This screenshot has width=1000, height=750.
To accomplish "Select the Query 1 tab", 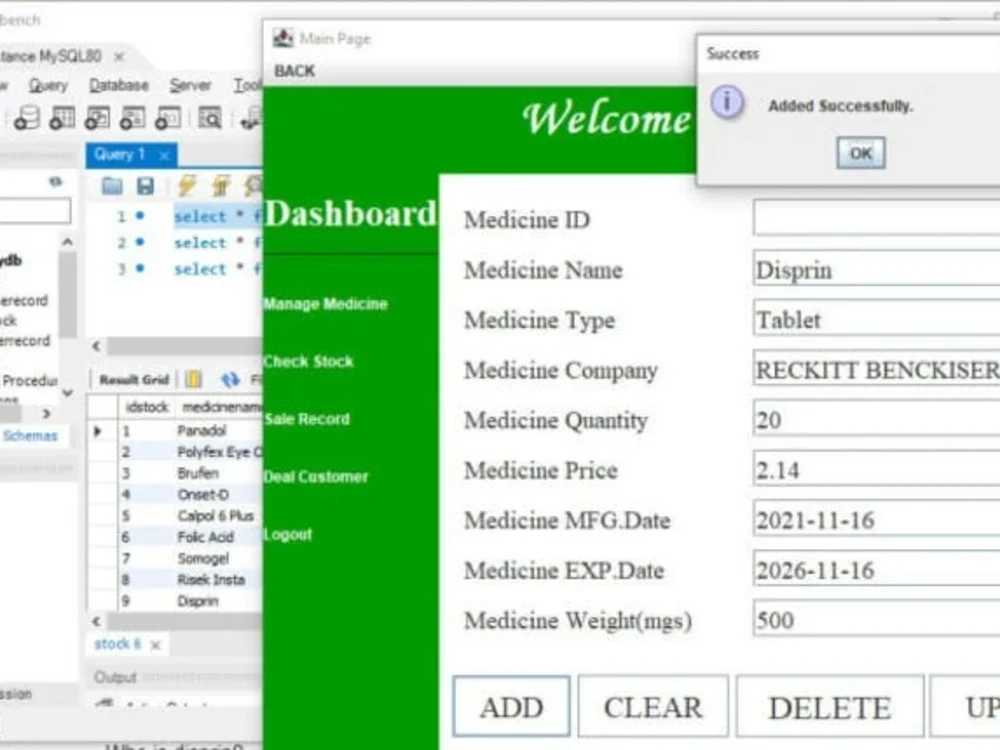I will (120, 154).
